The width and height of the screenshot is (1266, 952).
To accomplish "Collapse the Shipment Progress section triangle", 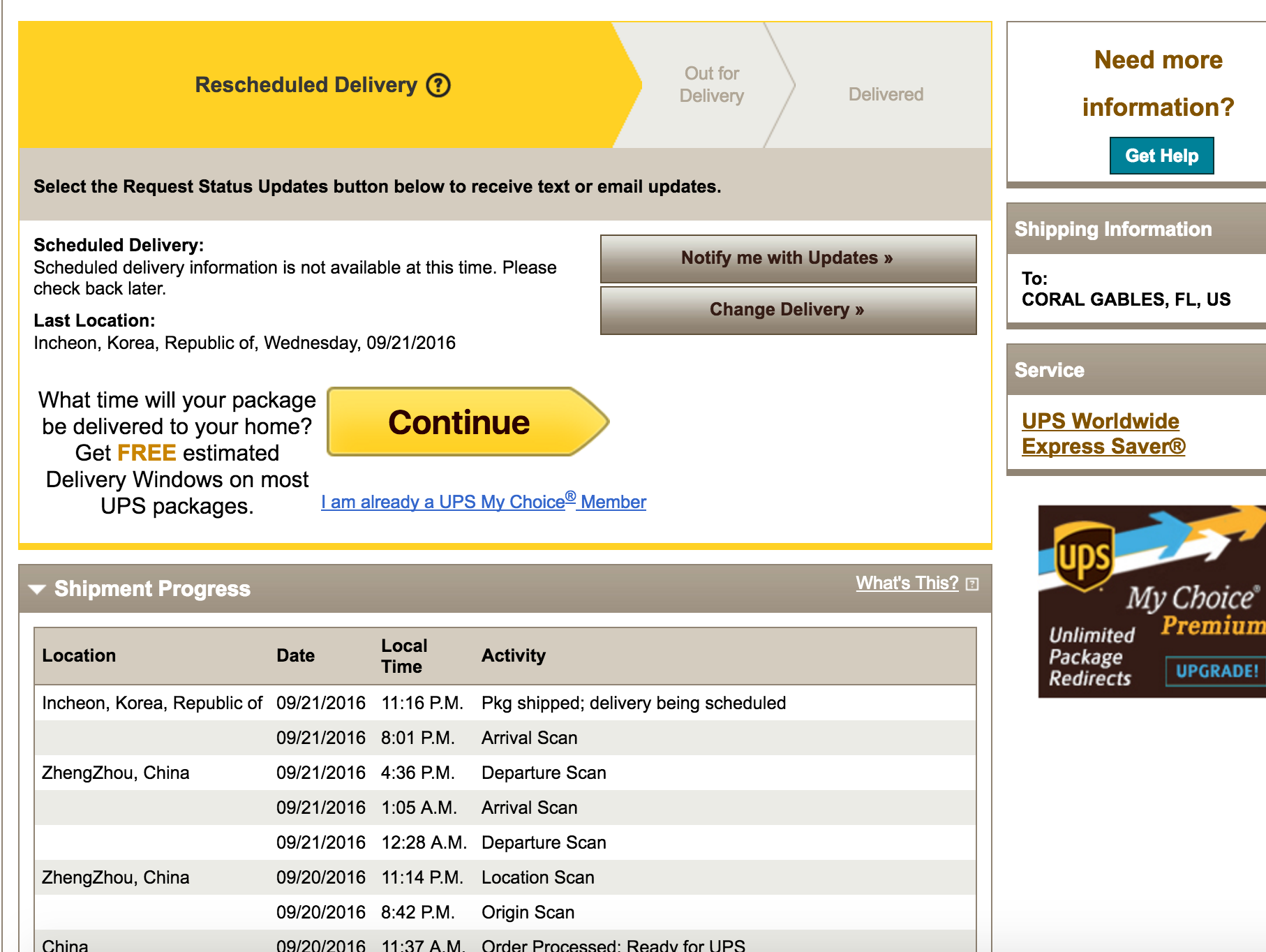I will point(37,589).
